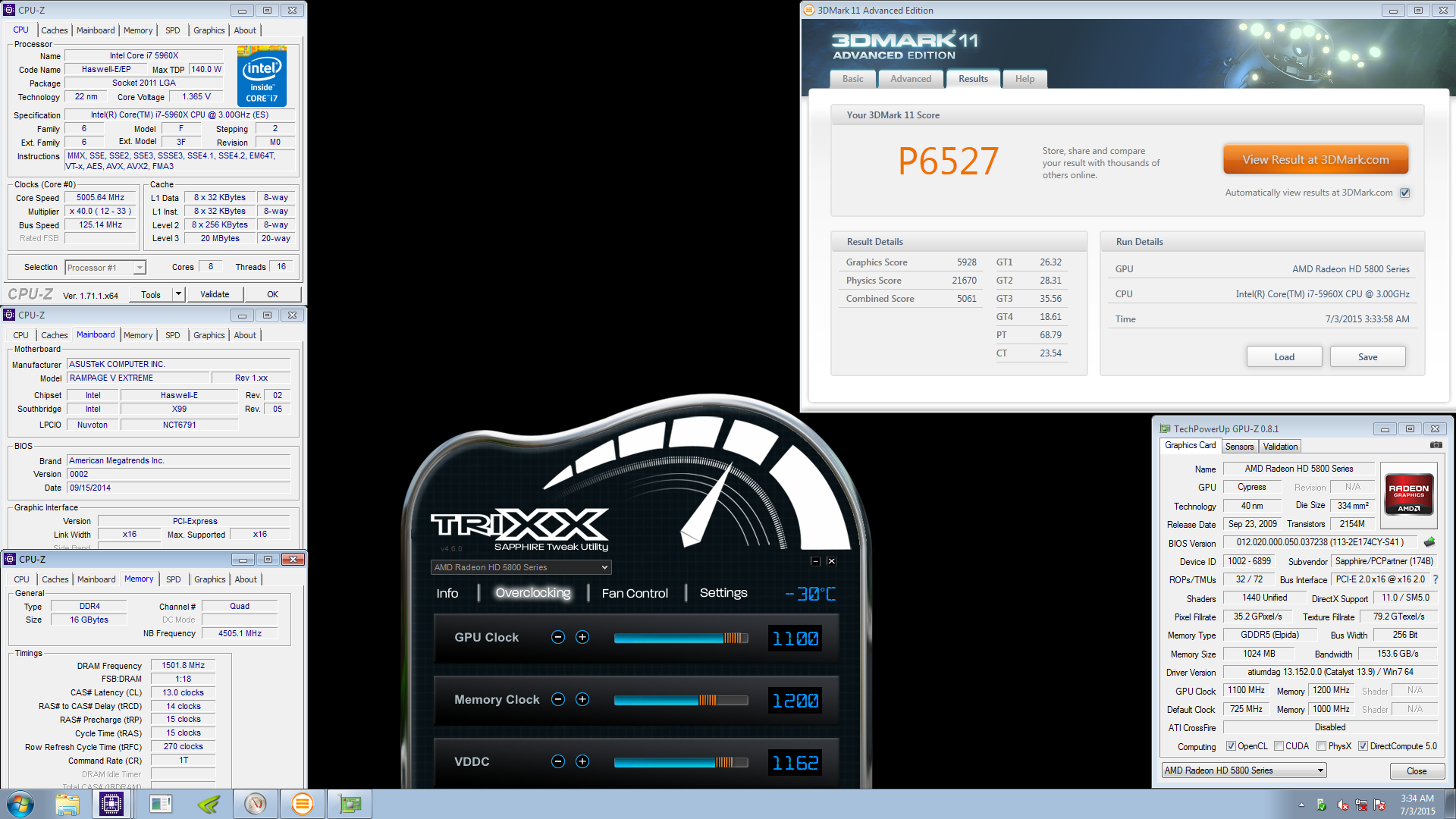Screen dimensions: 1456x819
Task: Show hidden system tray icons arrow
Action: 1302,805
